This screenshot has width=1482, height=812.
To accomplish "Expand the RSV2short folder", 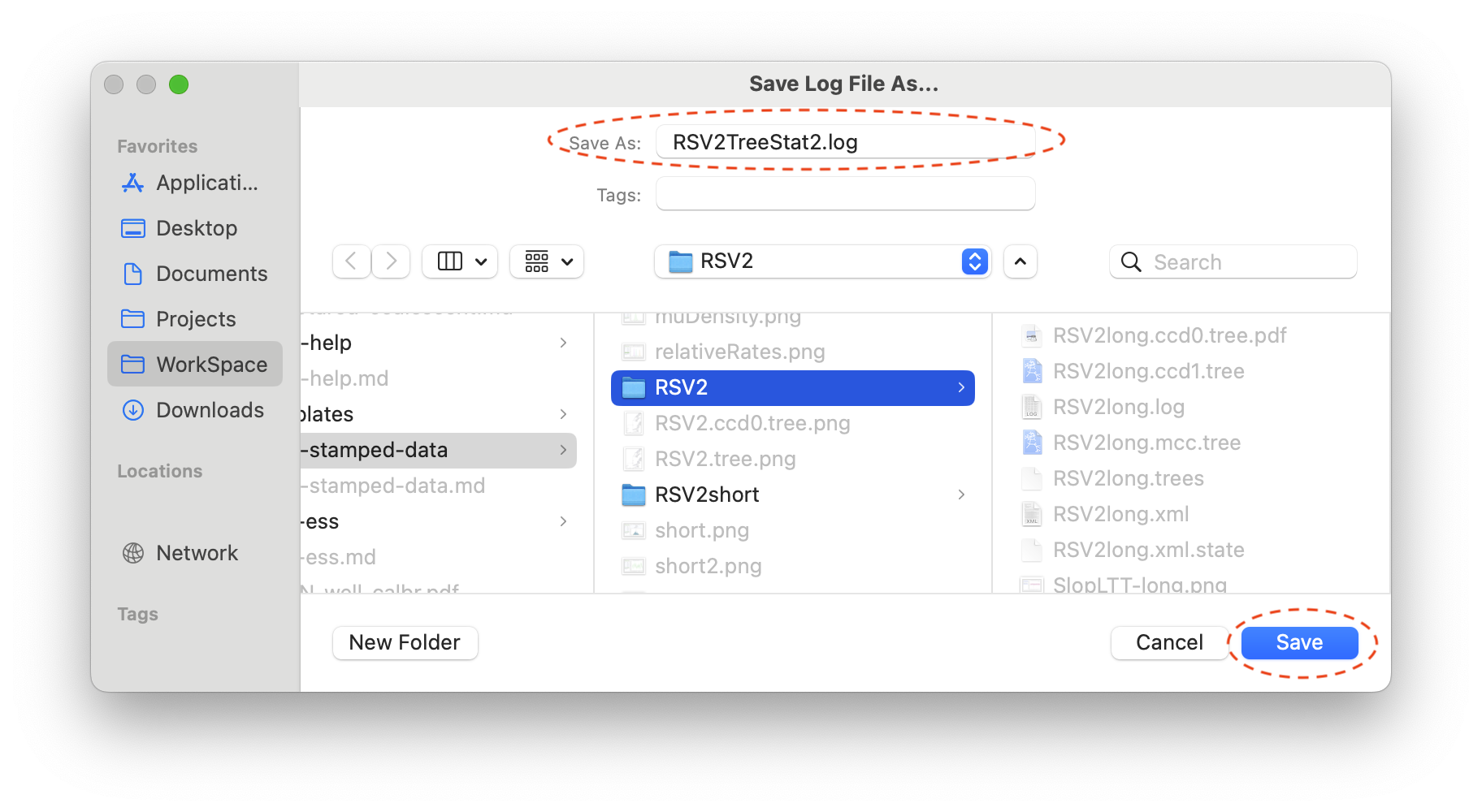I will click(x=792, y=495).
